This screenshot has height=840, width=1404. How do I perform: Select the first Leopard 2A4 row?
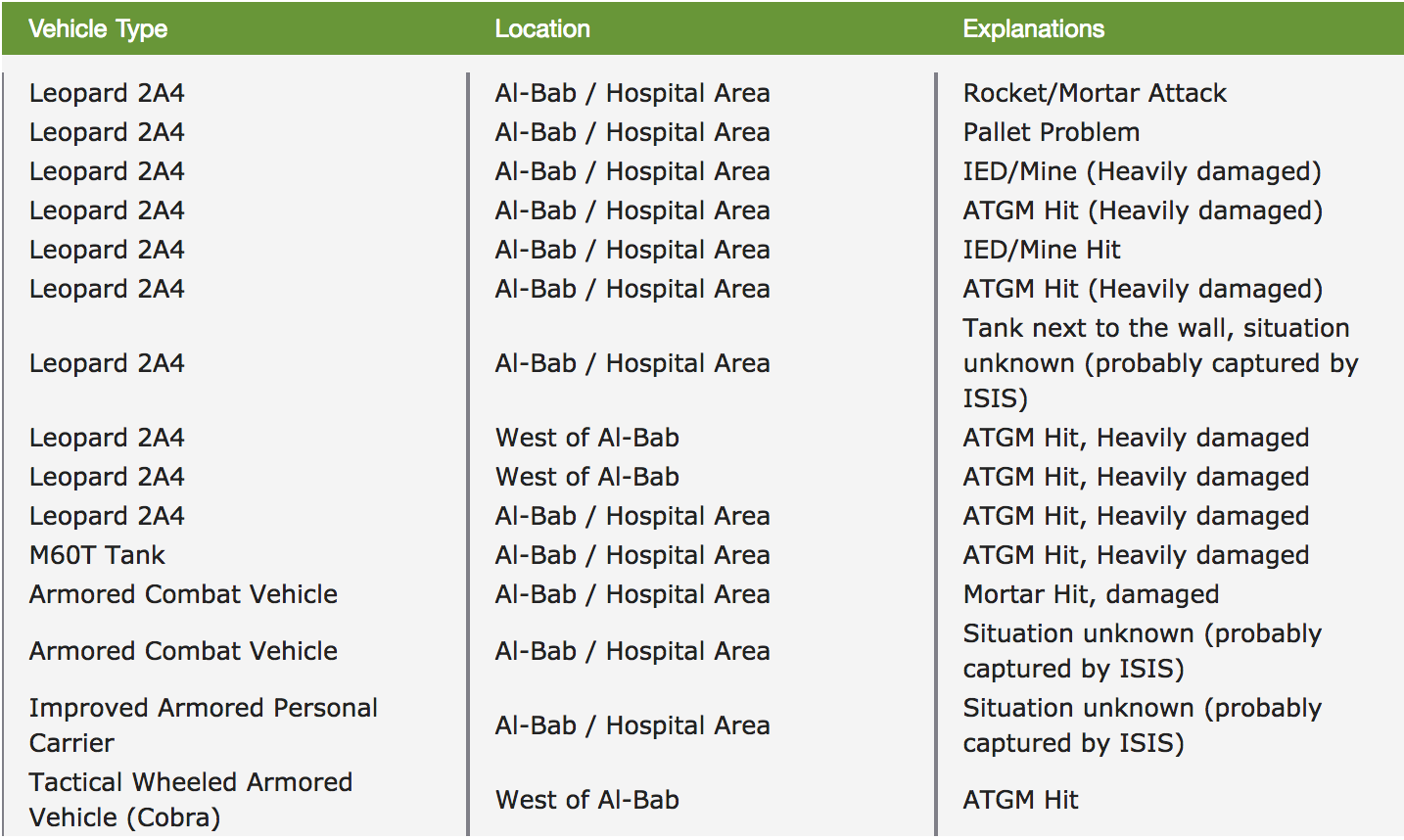(107, 93)
